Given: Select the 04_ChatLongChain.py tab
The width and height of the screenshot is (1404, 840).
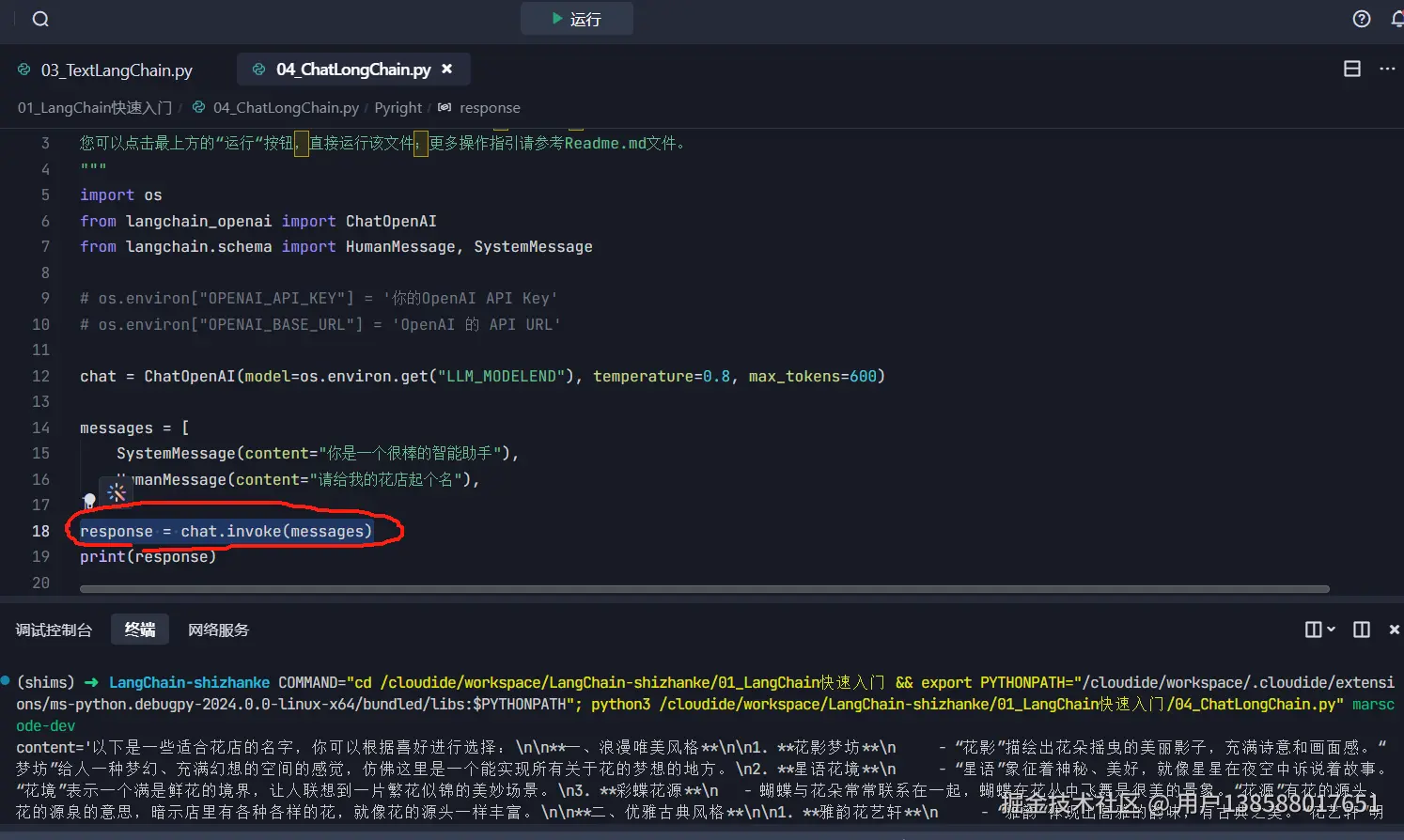Looking at the screenshot, I should [x=353, y=70].
